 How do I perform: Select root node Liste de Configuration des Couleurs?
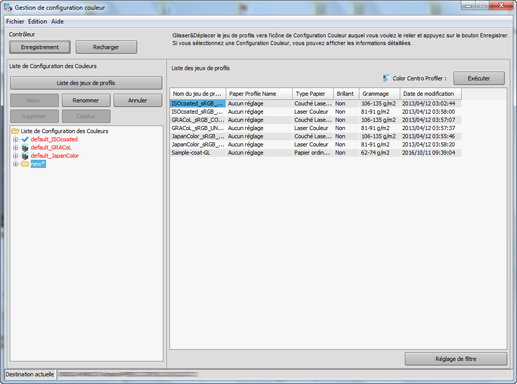[64, 131]
